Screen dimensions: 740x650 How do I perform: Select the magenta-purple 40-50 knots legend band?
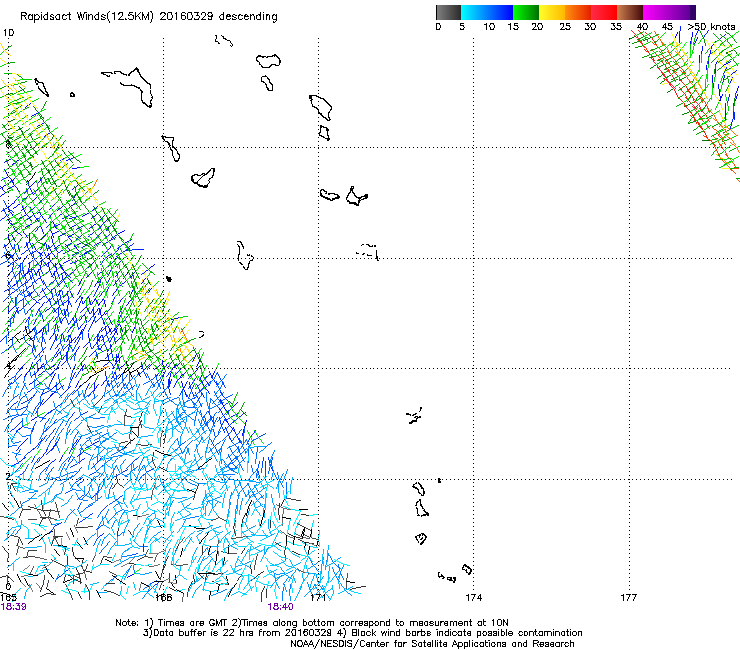669,12
